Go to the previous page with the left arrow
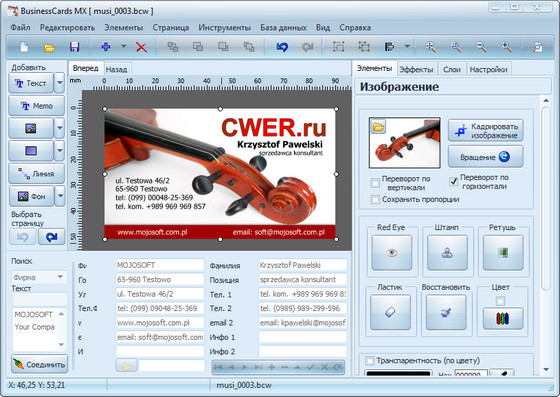 pyautogui.click(x=22, y=237)
